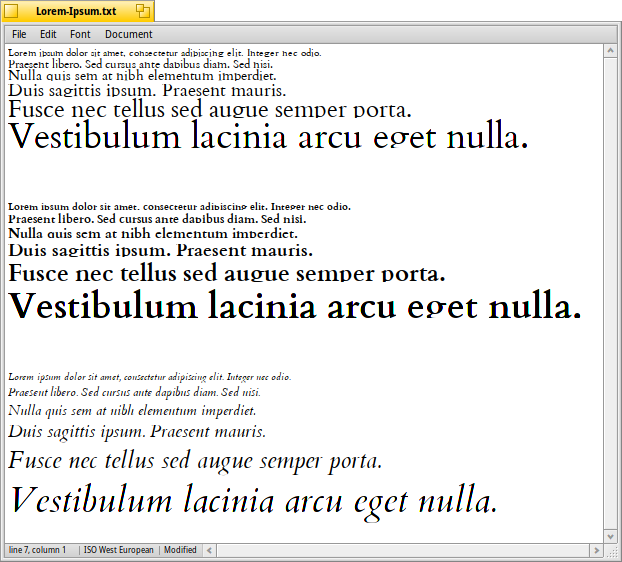The image size is (622, 562).
Task: Click the vertical scrollbar track
Action: point(610,293)
